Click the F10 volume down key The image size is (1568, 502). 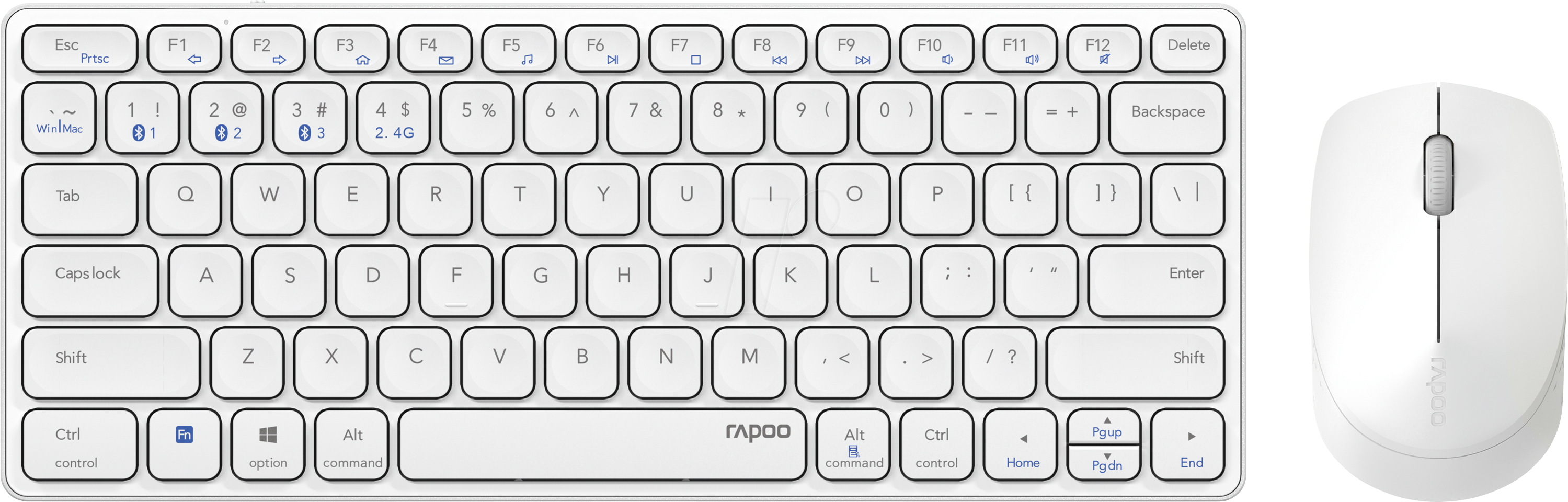[937, 48]
